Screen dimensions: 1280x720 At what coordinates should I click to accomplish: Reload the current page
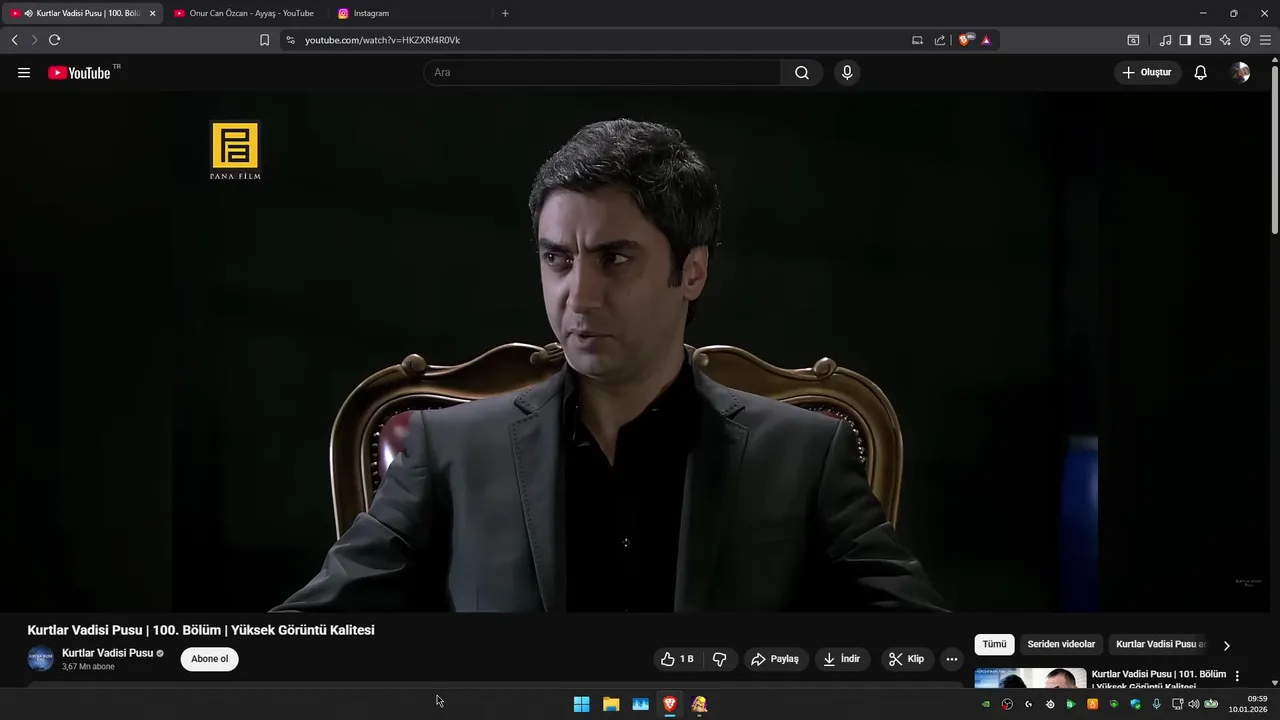(x=54, y=40)
